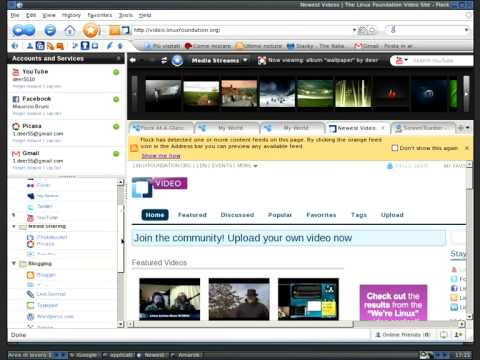Click the Picasa service icon
The height and width of the screenshot is (360, 480).
click(16, 126)
